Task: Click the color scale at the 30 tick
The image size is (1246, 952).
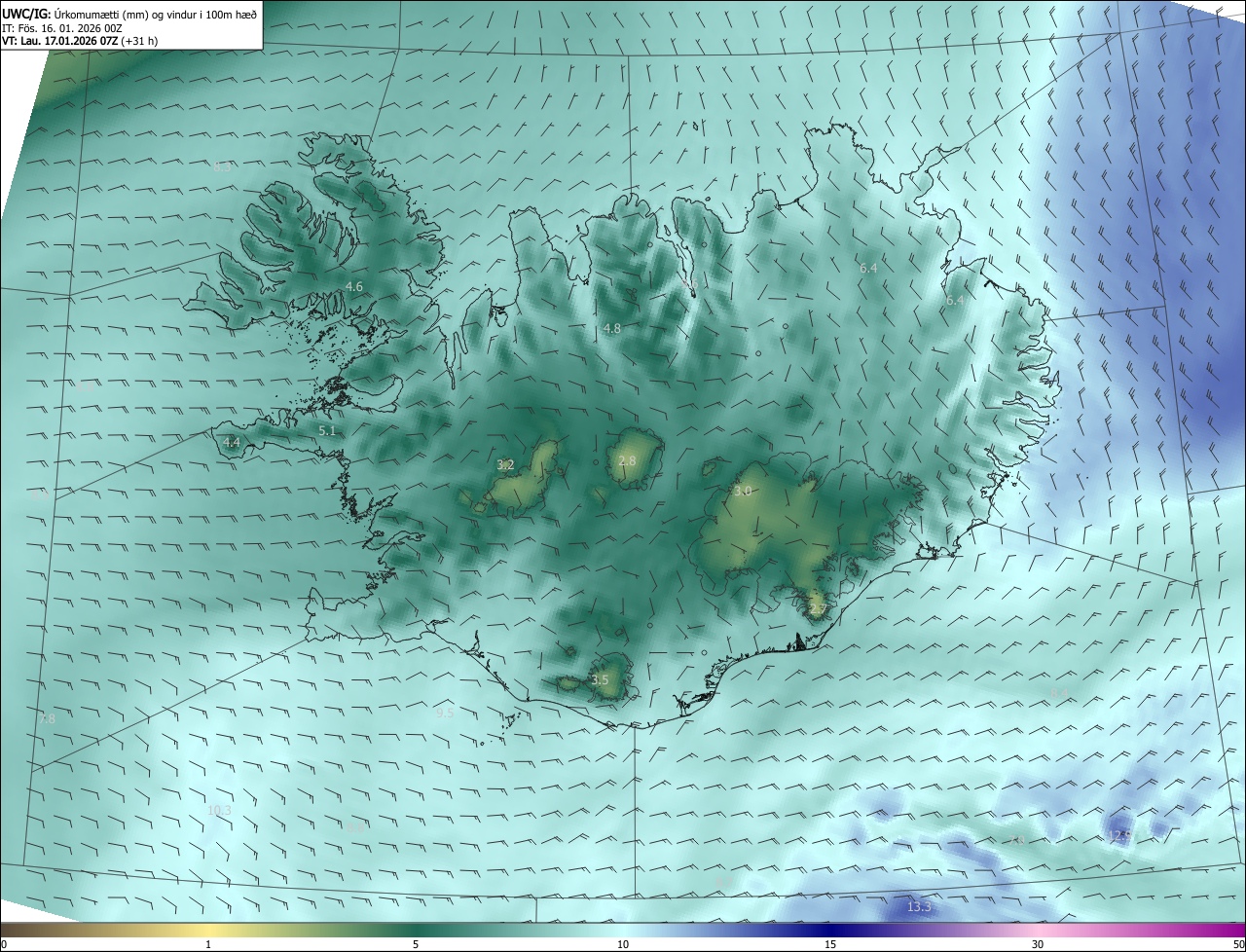Action: tap(1038, 944)
